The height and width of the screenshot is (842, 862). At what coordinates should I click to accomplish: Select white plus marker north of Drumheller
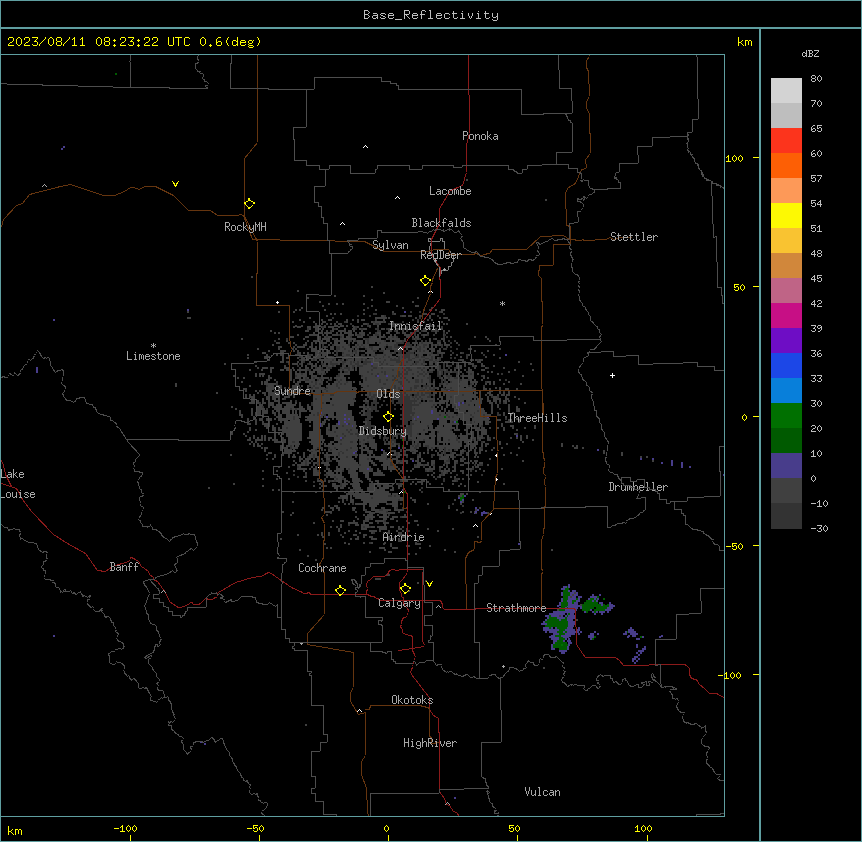[612, 375]
